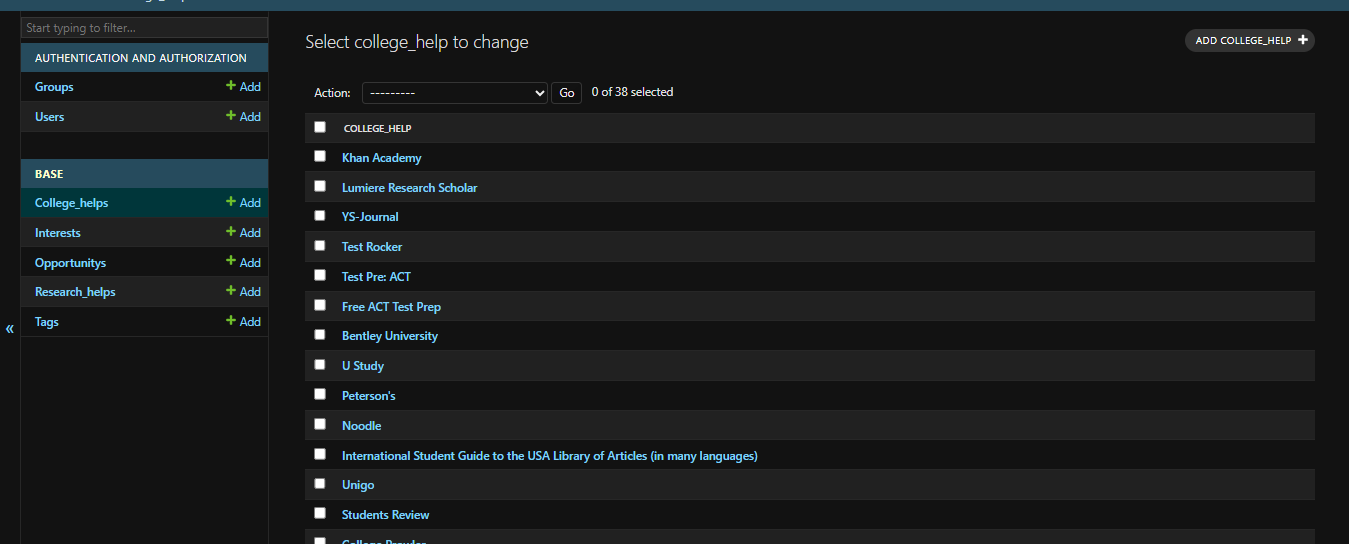This screenshot has width=1349, height=544.
Task: Click the plus Add icon next to Interests
Action: [243, 233]
